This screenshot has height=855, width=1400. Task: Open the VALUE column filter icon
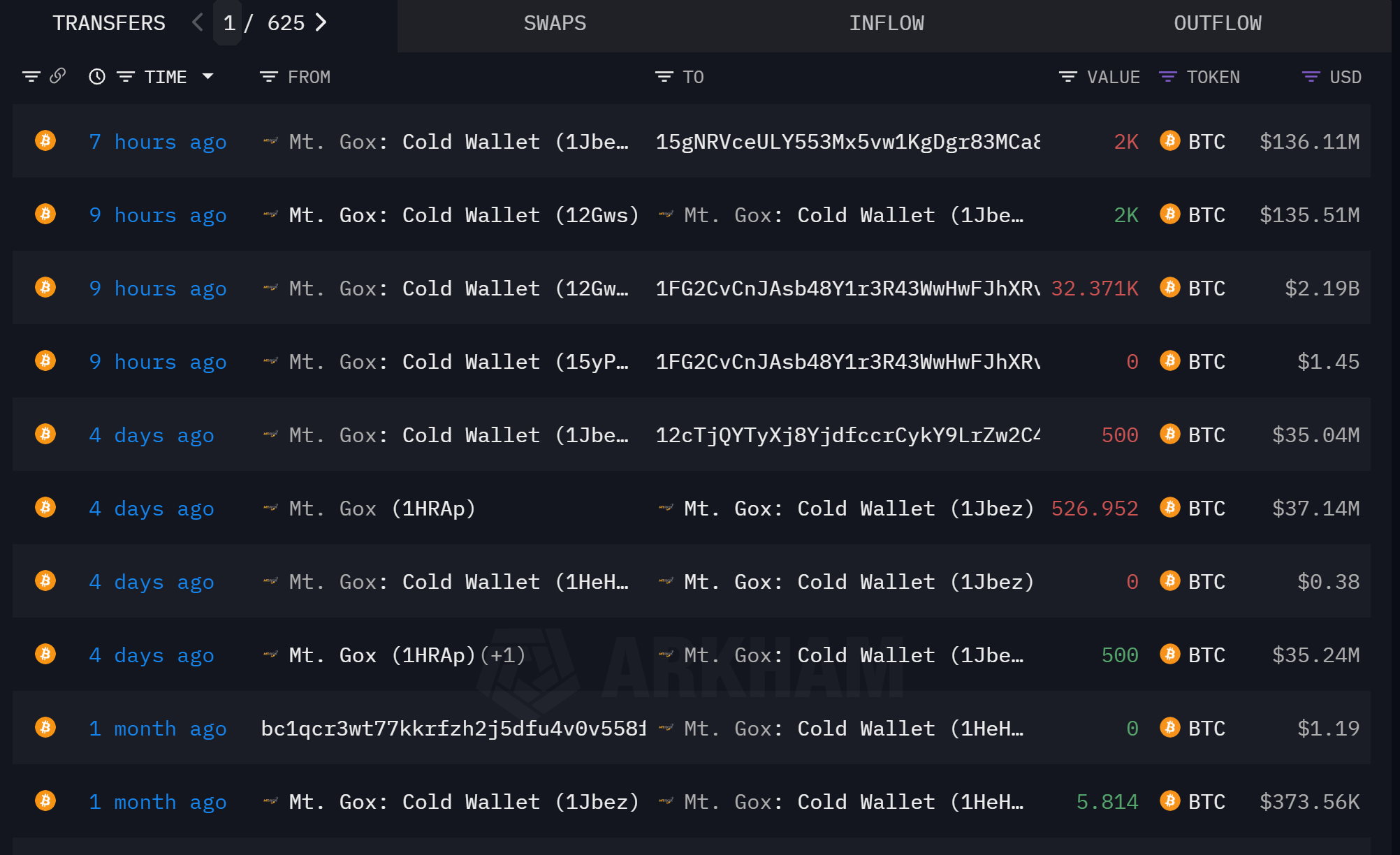click(x=1067, y=77)
